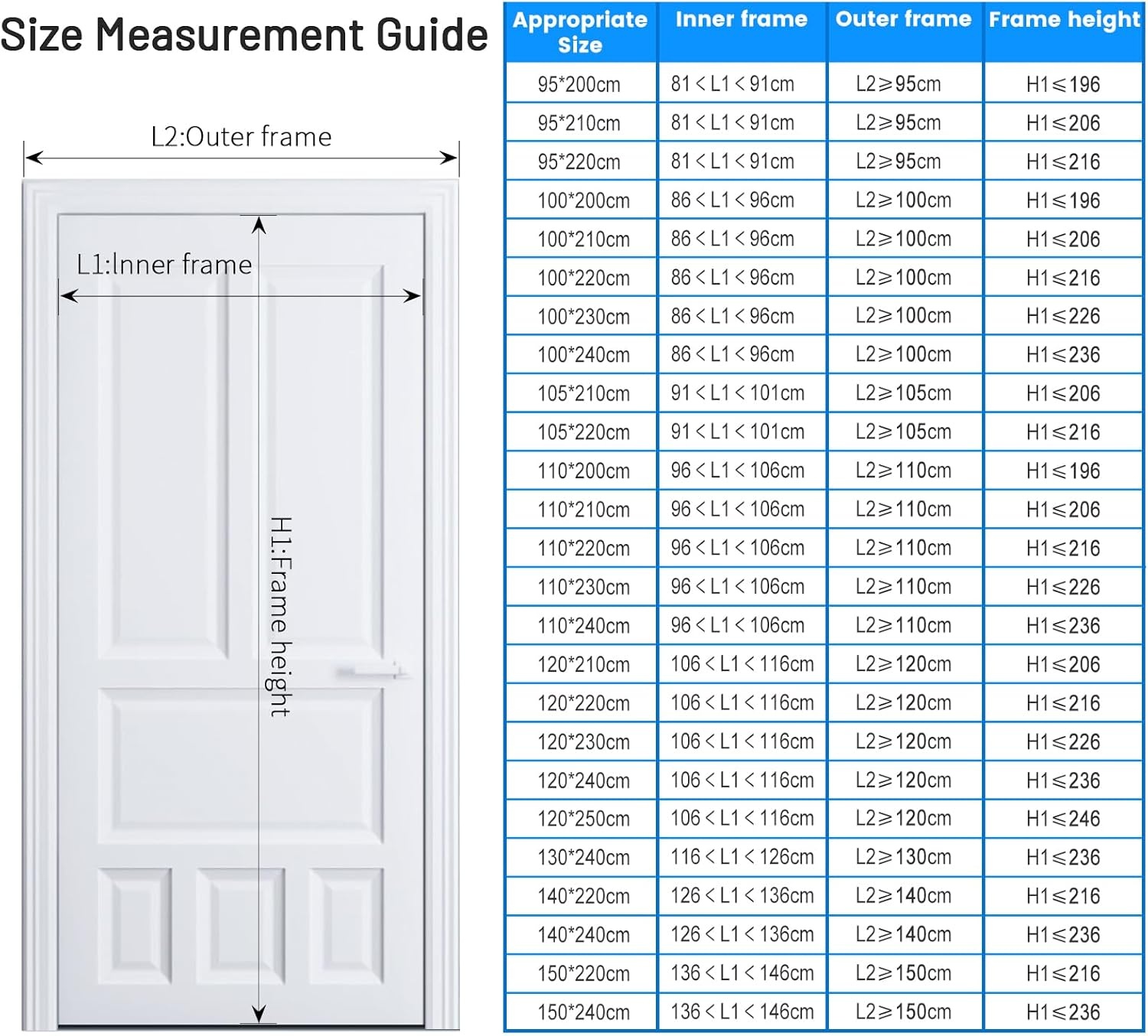Select the 150*240cm size cell
Screen dimensions: 1148x1036
pos(583,1012)
